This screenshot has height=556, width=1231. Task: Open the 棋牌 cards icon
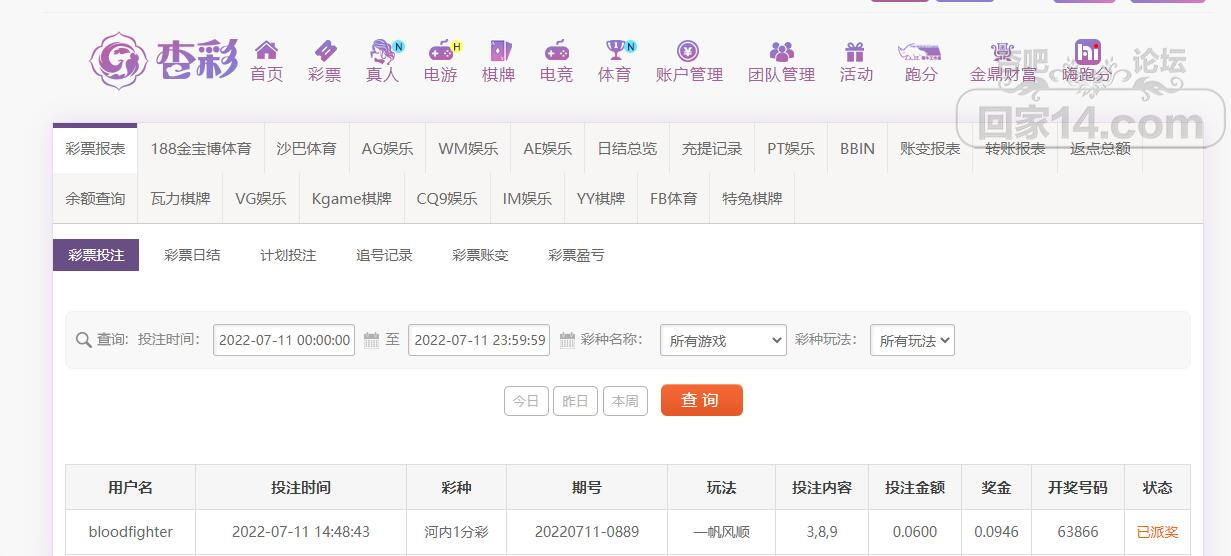tap(498, 50)
